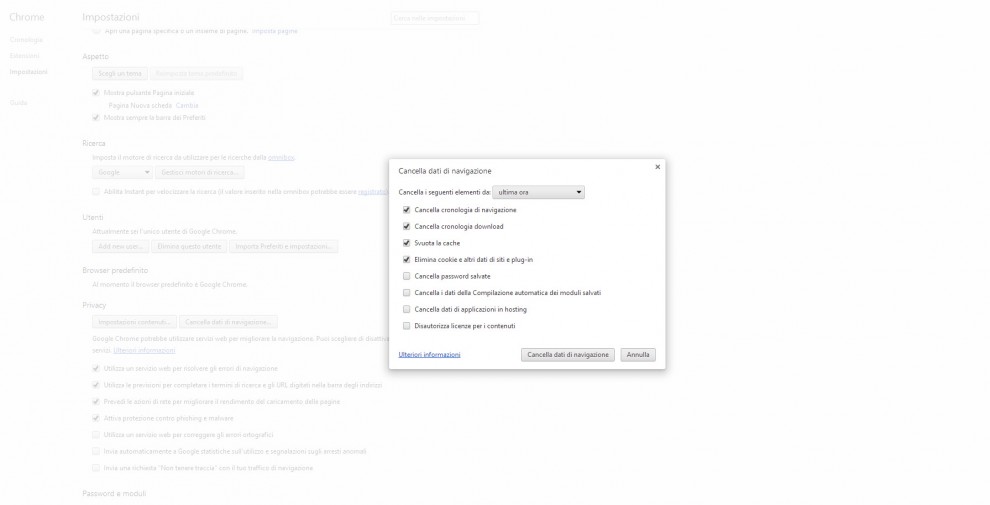Click the Elimina questo utente button

coord(189,247)
